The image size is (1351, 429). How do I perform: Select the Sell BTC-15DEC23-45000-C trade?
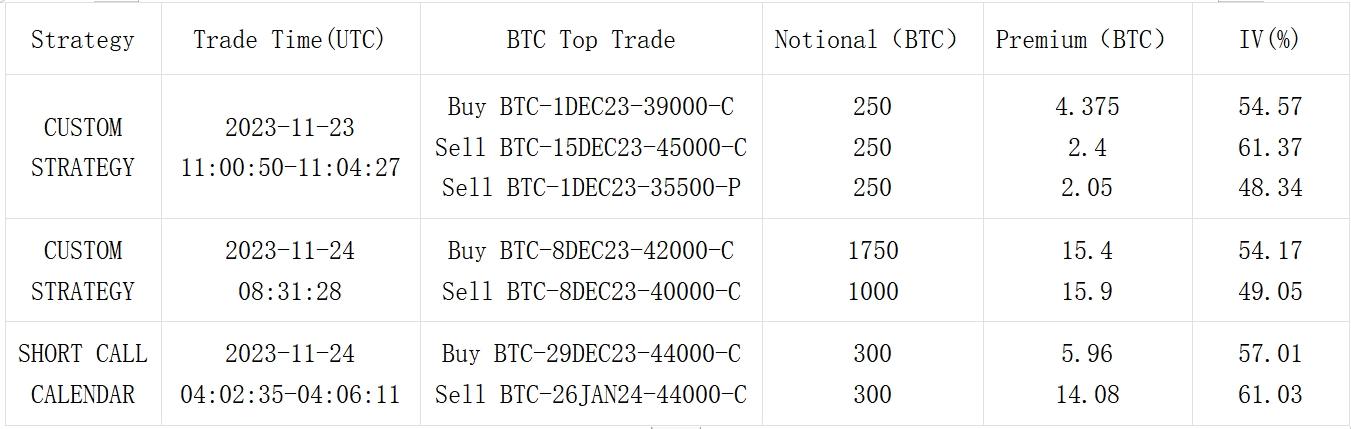[x=590, y=147]
